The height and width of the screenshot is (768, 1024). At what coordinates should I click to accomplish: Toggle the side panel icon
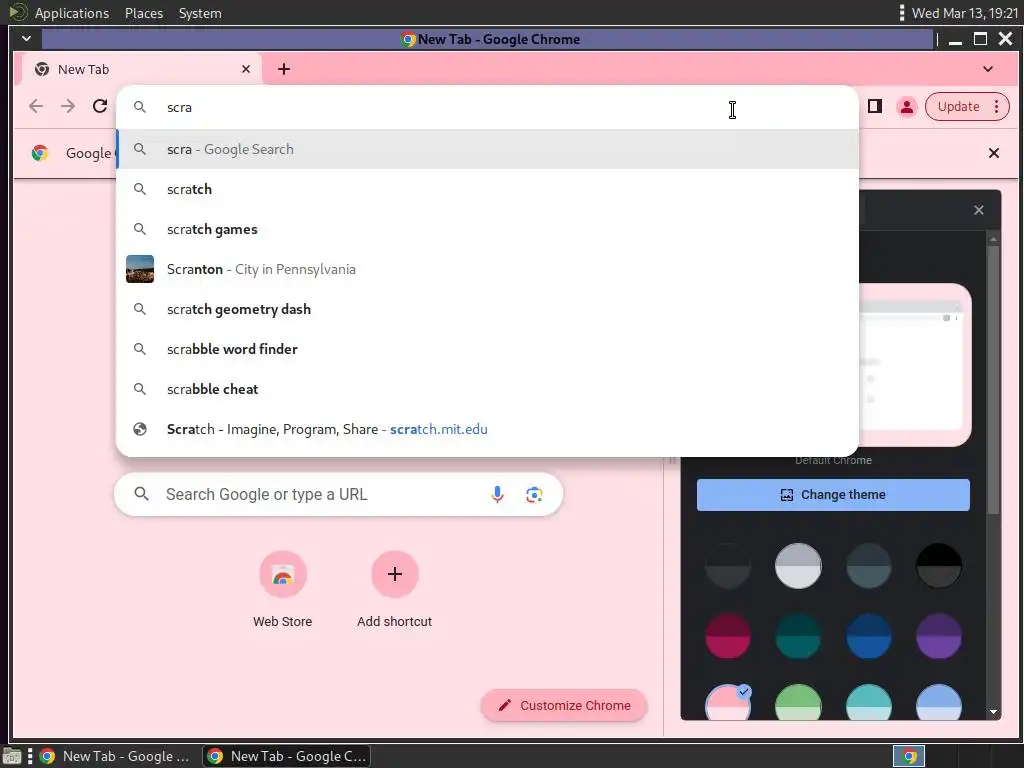[x=874, y=106]
